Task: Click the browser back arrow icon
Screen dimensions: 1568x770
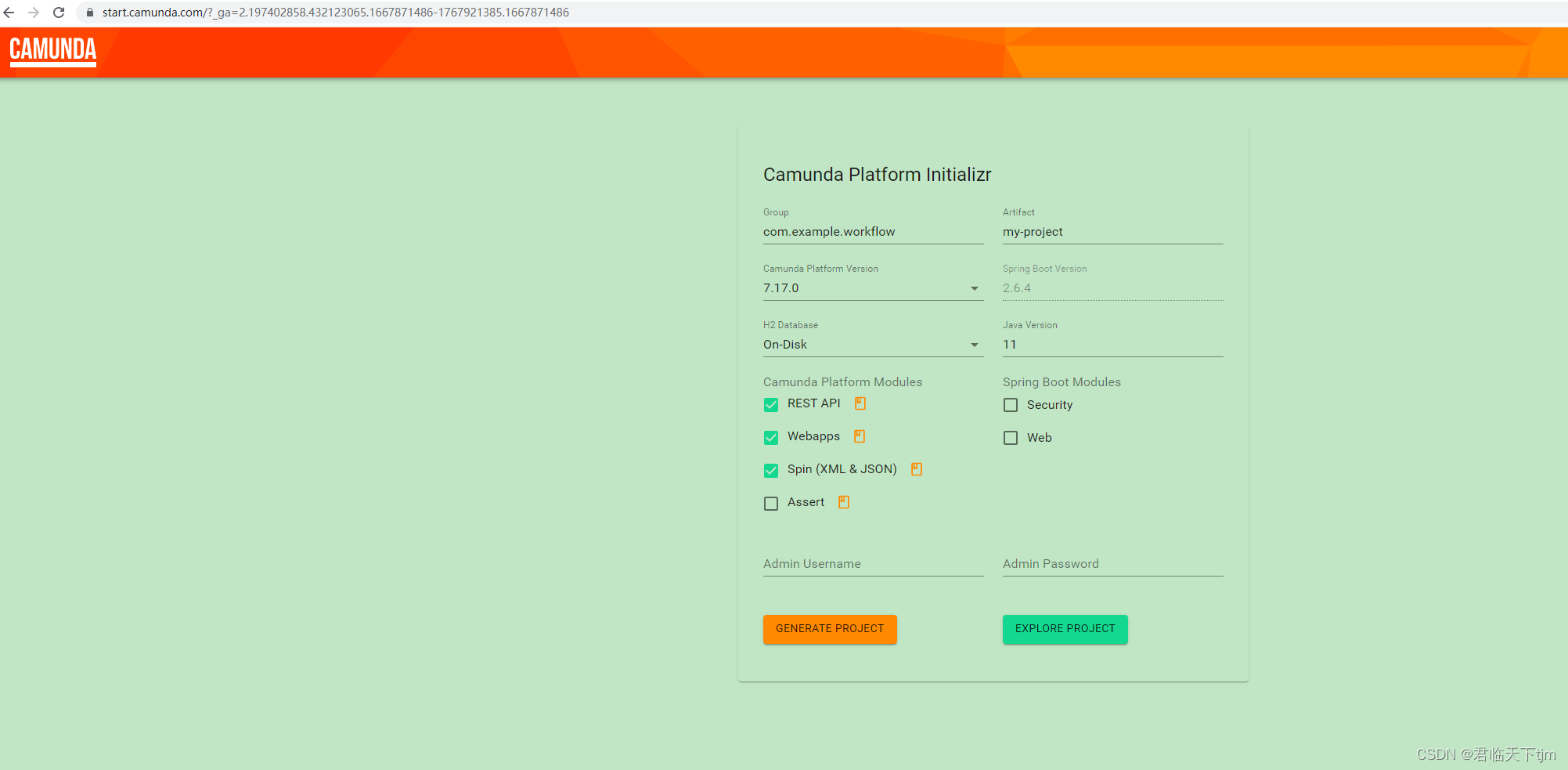Action: pos(9,13)
